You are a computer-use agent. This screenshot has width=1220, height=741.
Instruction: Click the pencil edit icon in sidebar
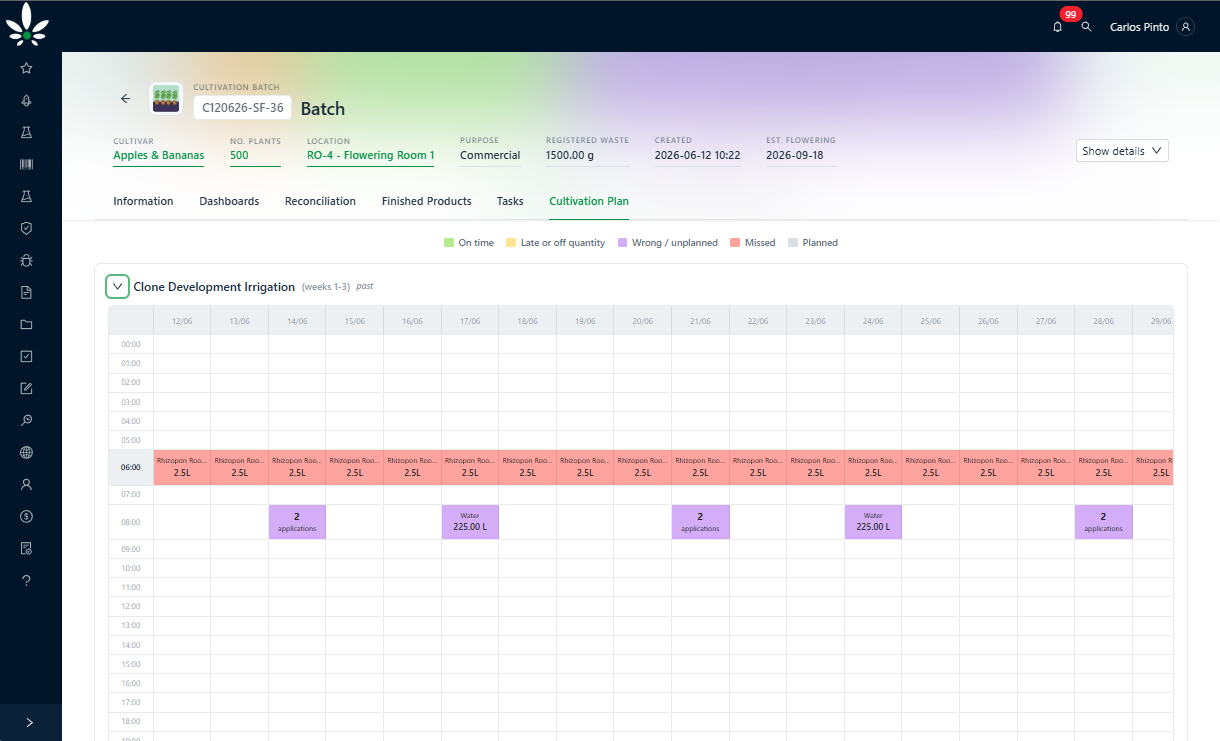(27, 388)
